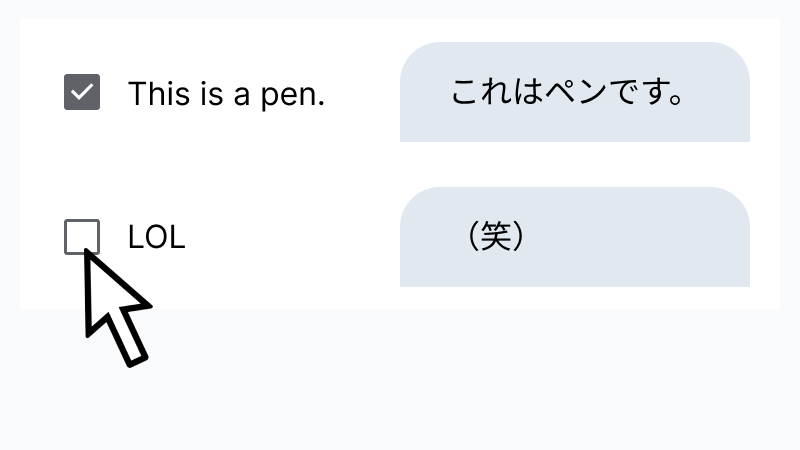Click the empty square box beside LOL
800x450 pixels.
click(x=82, y=237)
